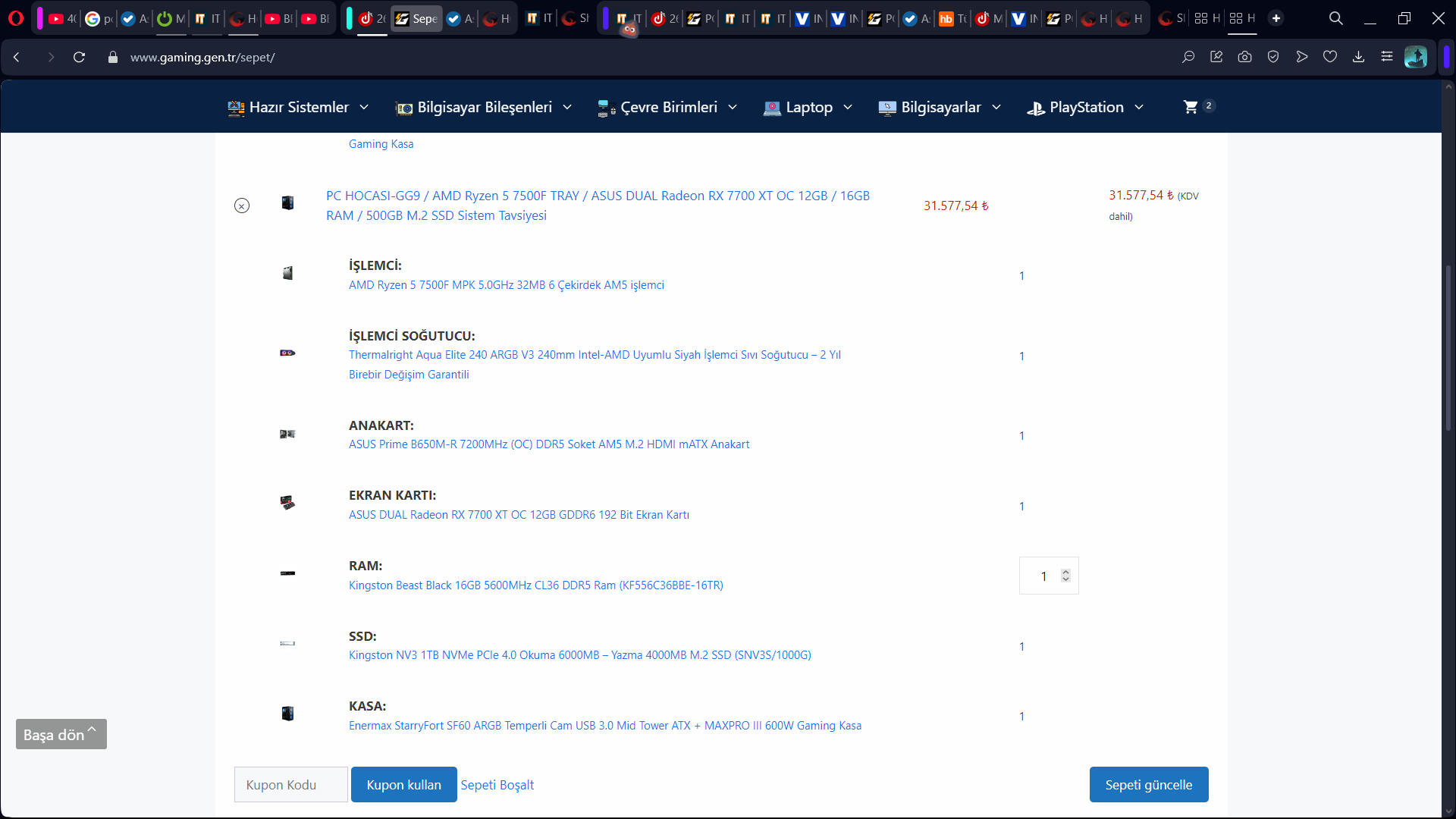Click the EKRAN KARTI graphics card thumbnail
Viewport: 1456px width, 819px height.
pos(287,503)
